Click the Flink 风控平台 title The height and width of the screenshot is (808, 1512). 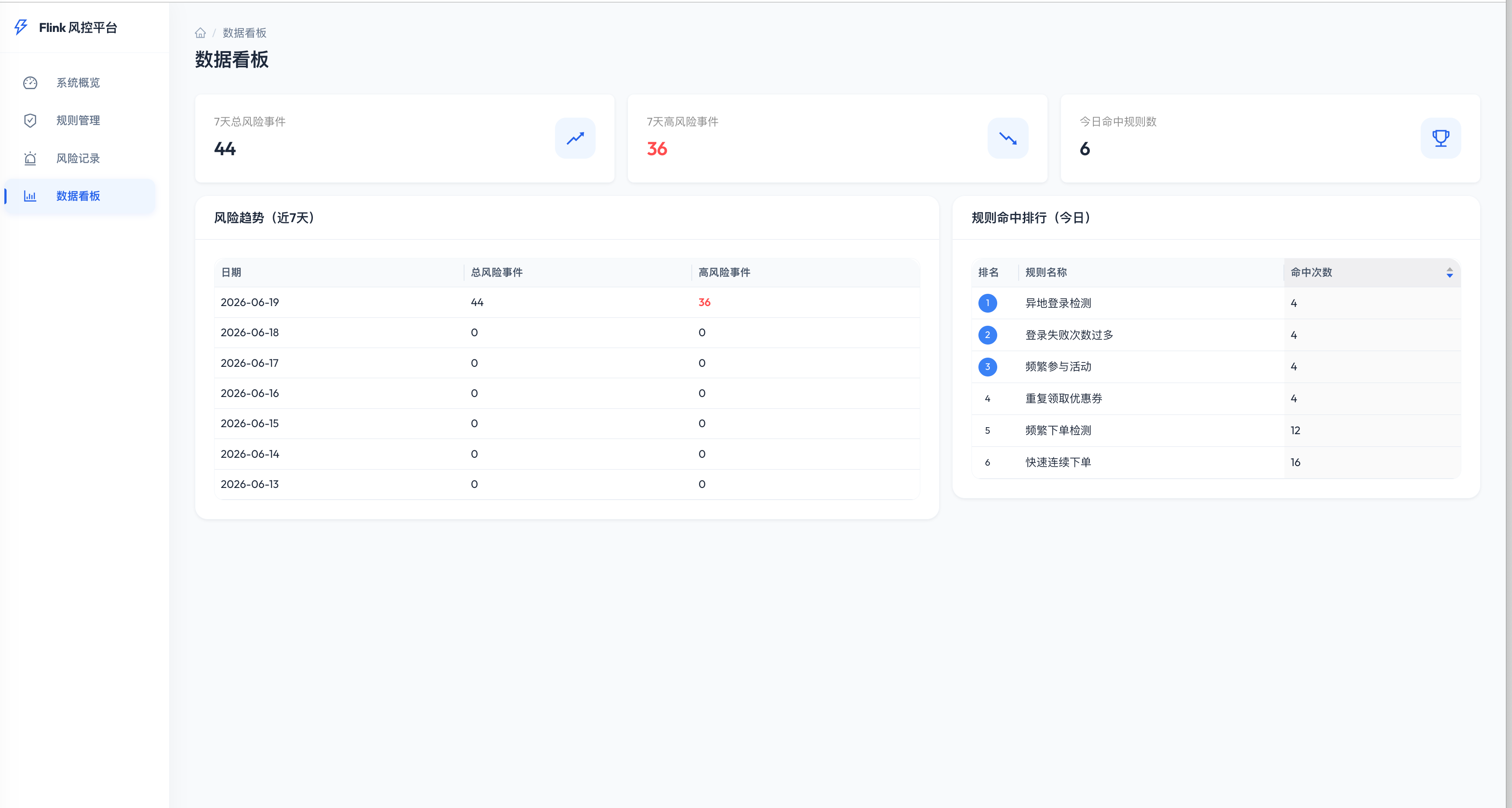click(x=78, y=28)
